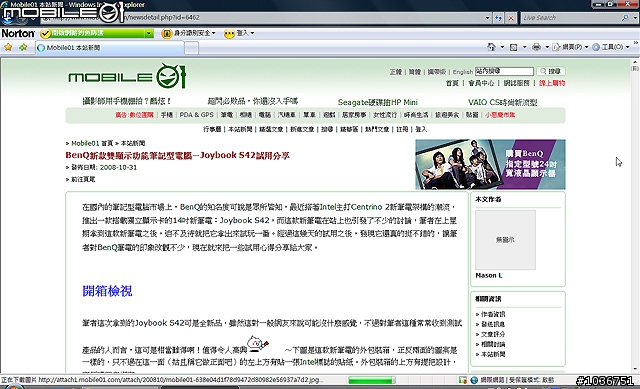Open the 熱門文章 sub-navigation item
640x389 pixels.
pos(377,129)
